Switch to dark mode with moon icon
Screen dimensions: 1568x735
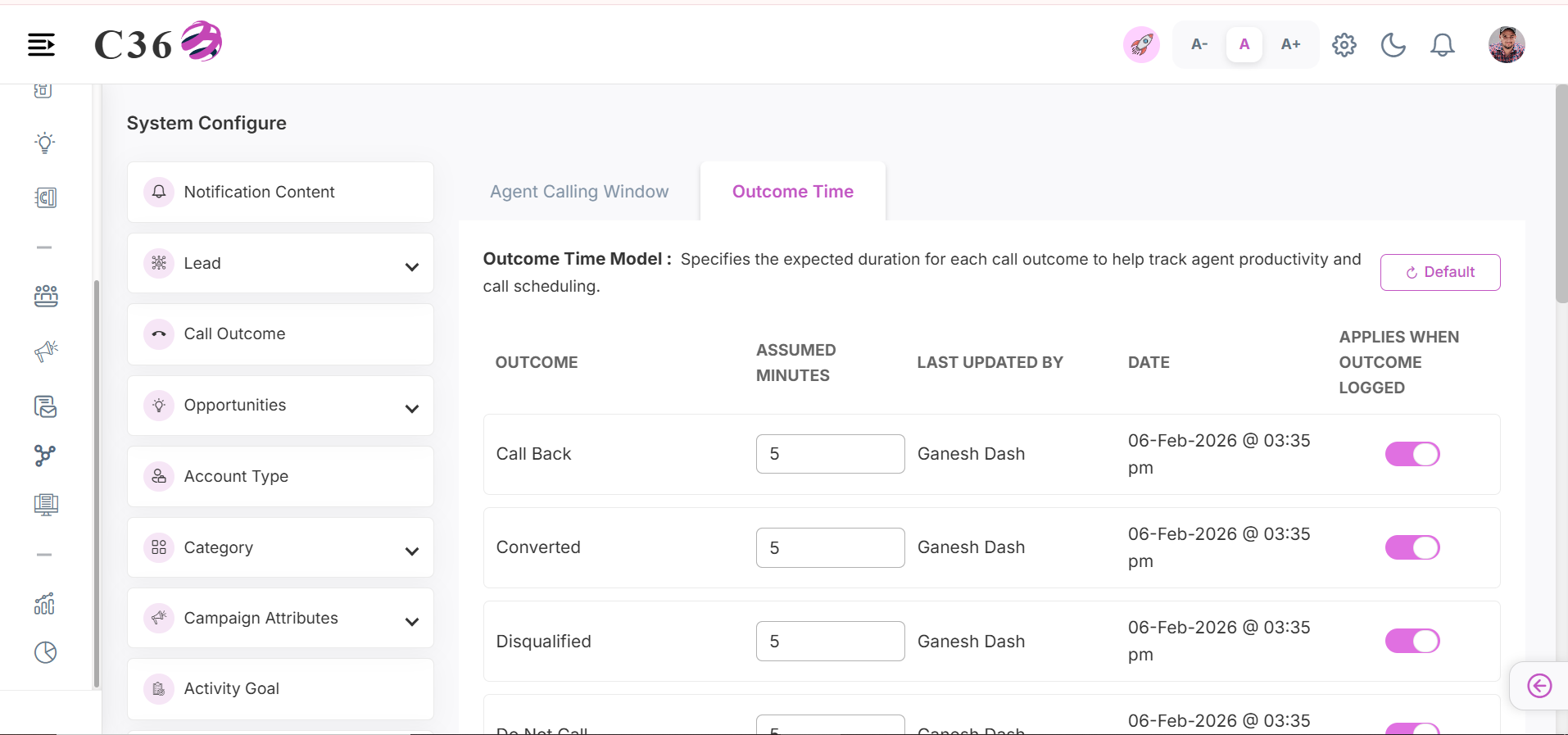tap(1394, 44)
